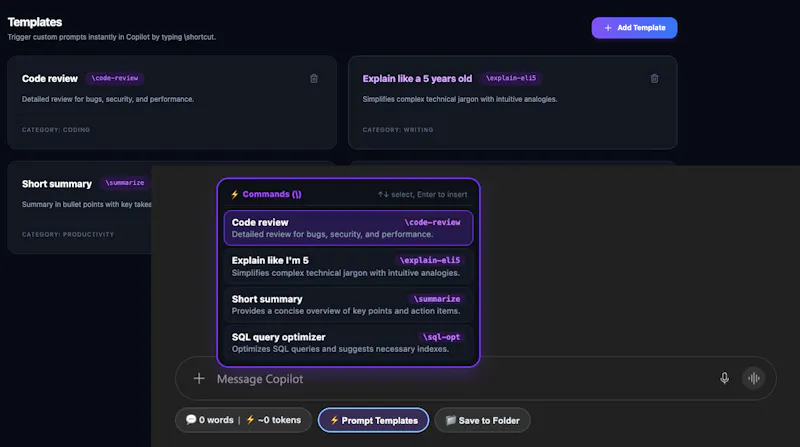Click the lightning icon in Prompt Templates button

334,420
